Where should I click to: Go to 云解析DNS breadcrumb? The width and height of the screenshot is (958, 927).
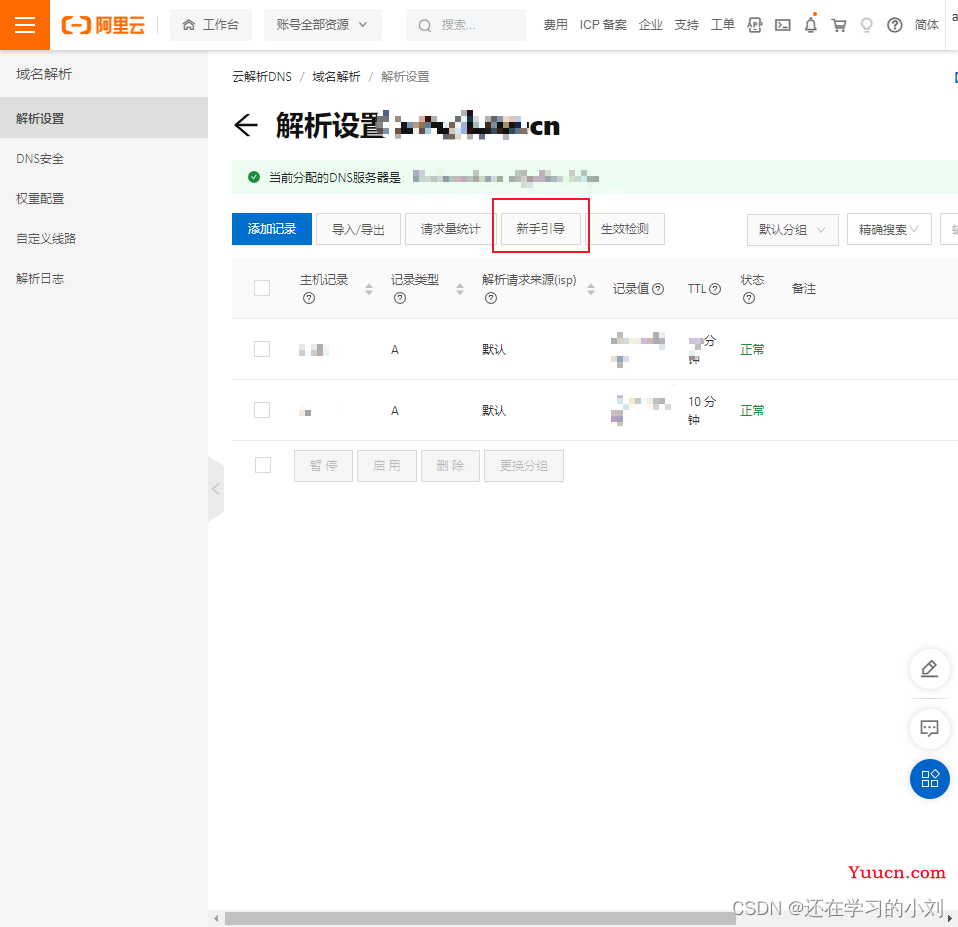tap(262, 76)
